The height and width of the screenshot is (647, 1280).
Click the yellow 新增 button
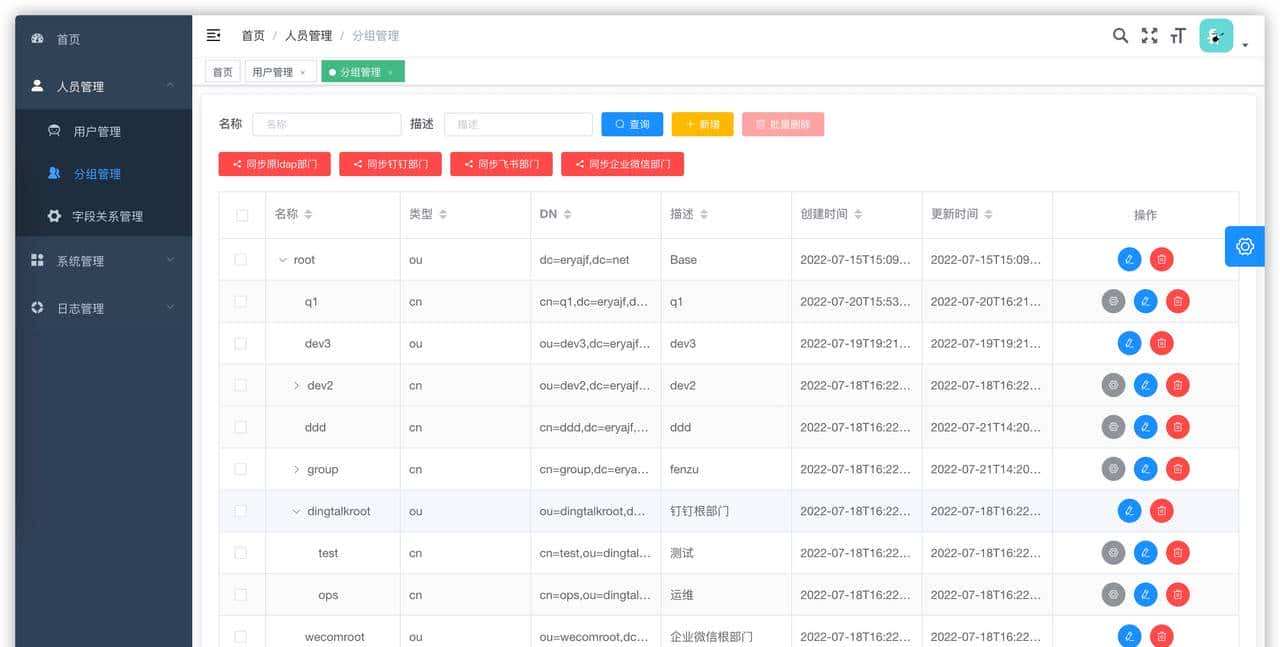pos(702,123)
